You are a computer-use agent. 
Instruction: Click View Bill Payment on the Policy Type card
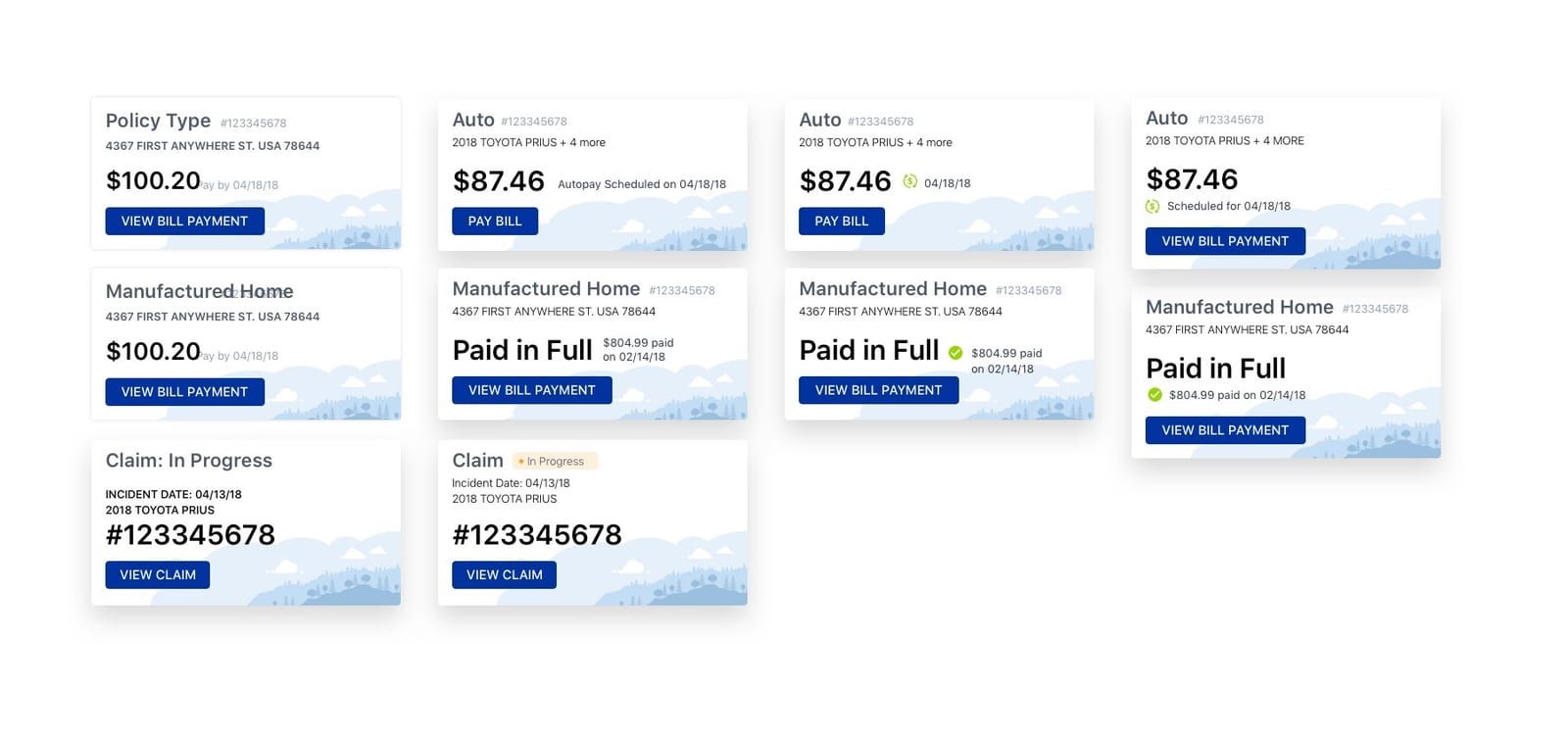click(184, 221)
